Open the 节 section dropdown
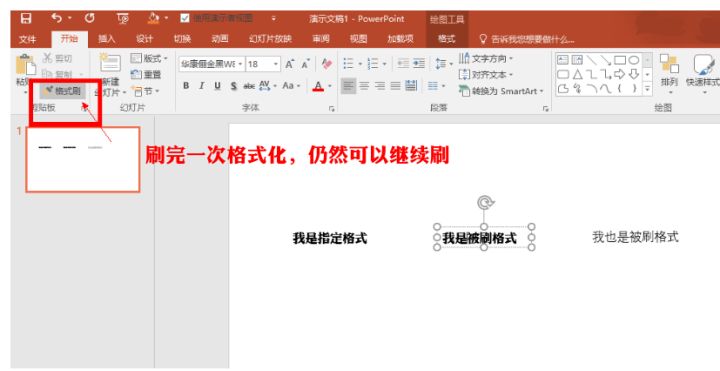Viewport: 720px width, 371px height. 146,91
